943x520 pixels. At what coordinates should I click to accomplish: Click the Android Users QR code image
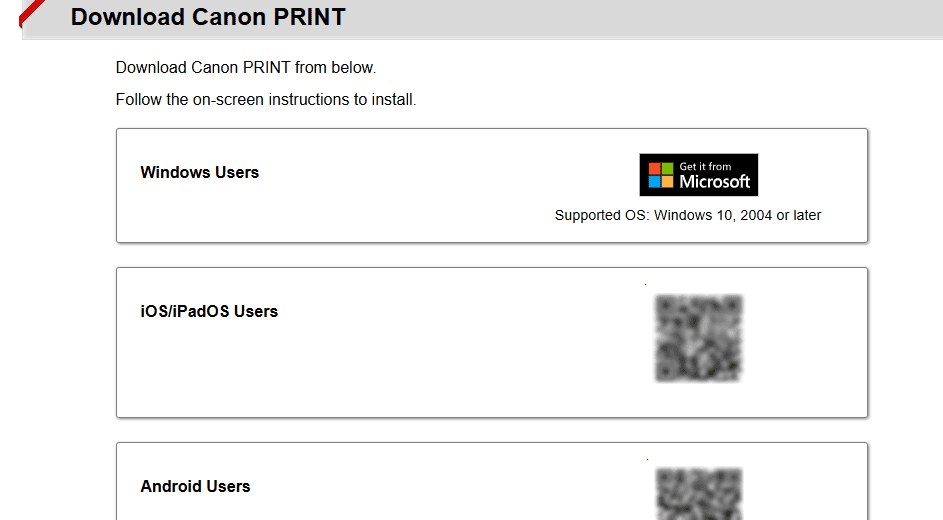(x=698, y=493)
